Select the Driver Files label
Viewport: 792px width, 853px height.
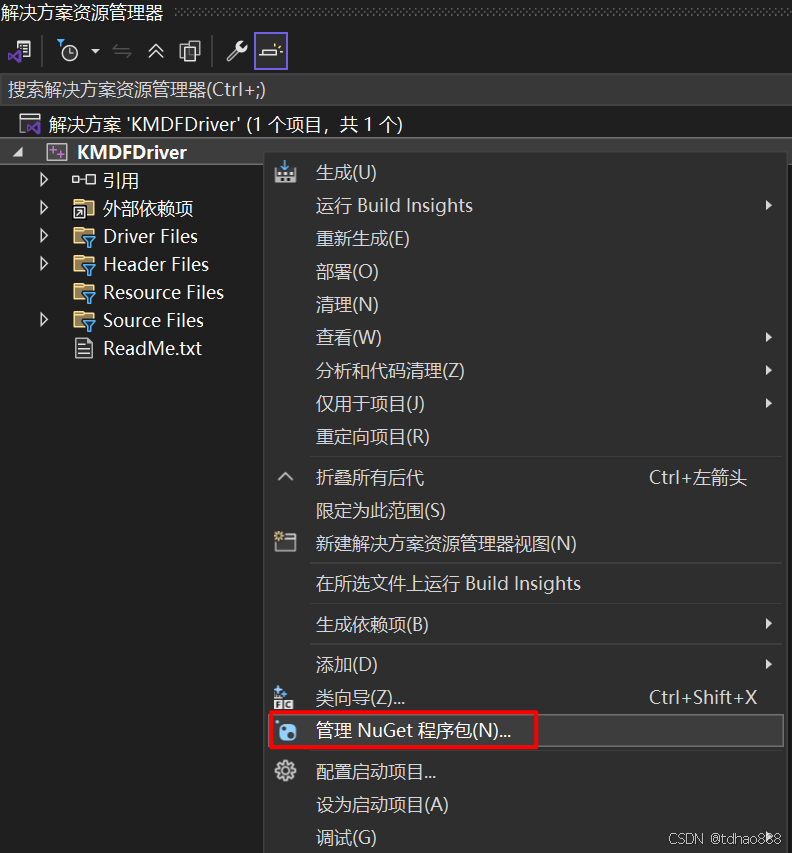coord(151,236)
